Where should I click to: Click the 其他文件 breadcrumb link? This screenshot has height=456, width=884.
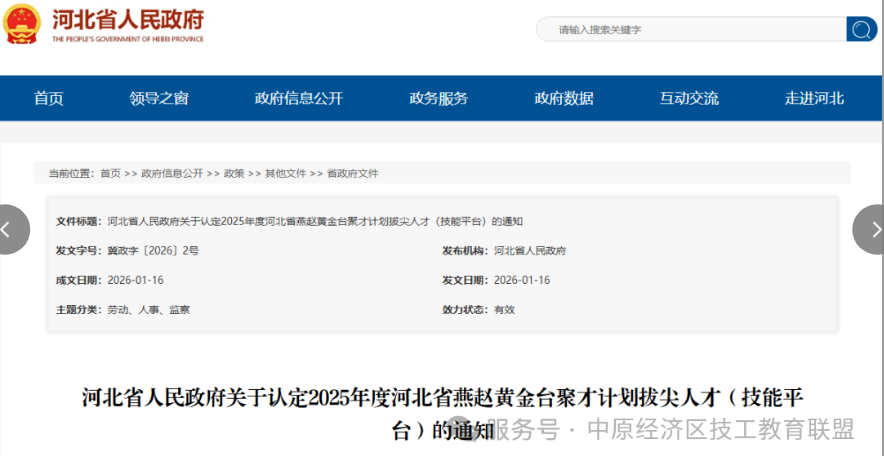coord(285,173)
